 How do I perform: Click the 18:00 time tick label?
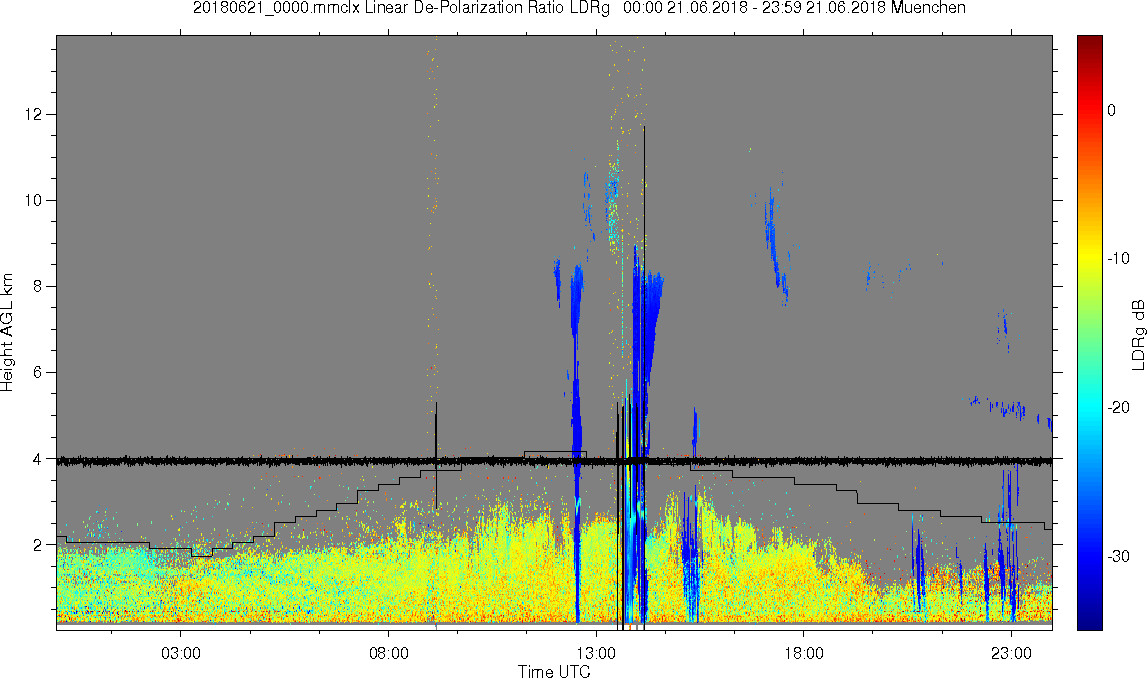pos(804,653)
